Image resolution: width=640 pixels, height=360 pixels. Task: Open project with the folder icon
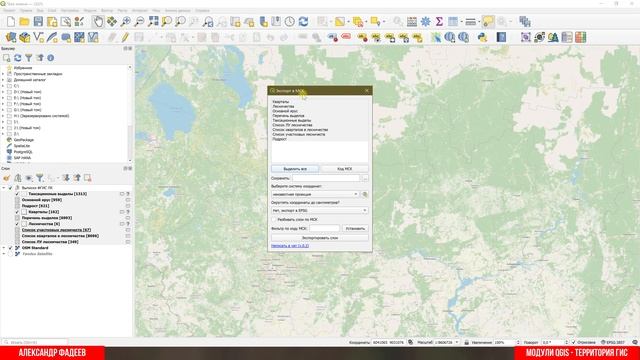point(24,22)
